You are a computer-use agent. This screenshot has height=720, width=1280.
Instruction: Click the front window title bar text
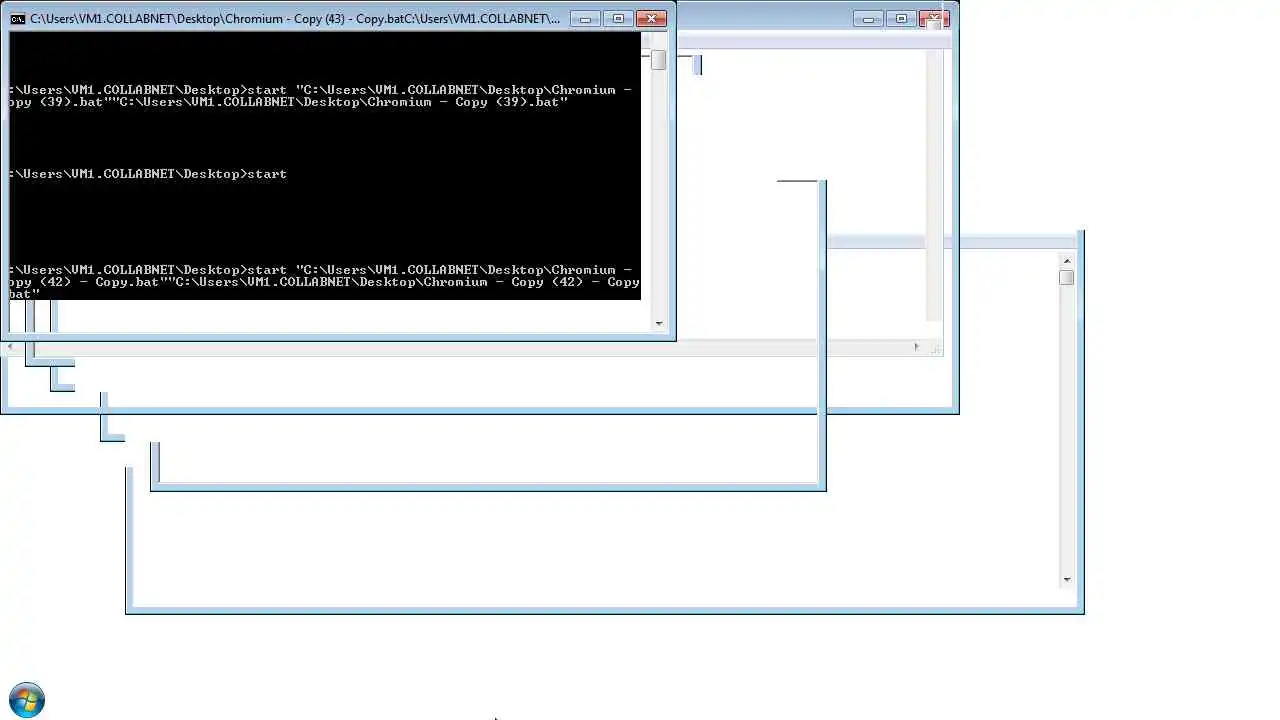(295, 19)
